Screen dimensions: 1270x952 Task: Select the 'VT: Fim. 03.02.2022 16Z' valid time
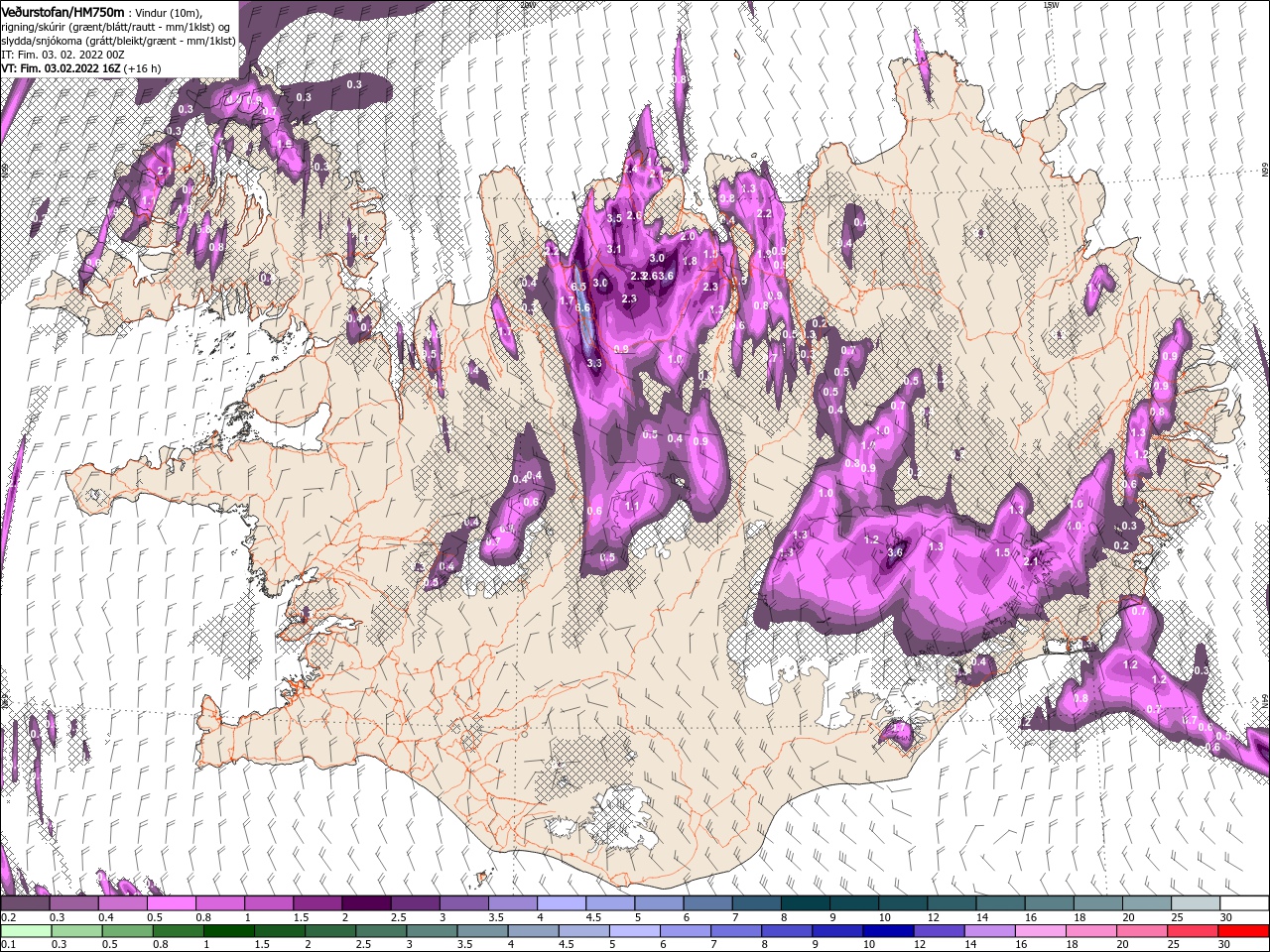point(62,68)
